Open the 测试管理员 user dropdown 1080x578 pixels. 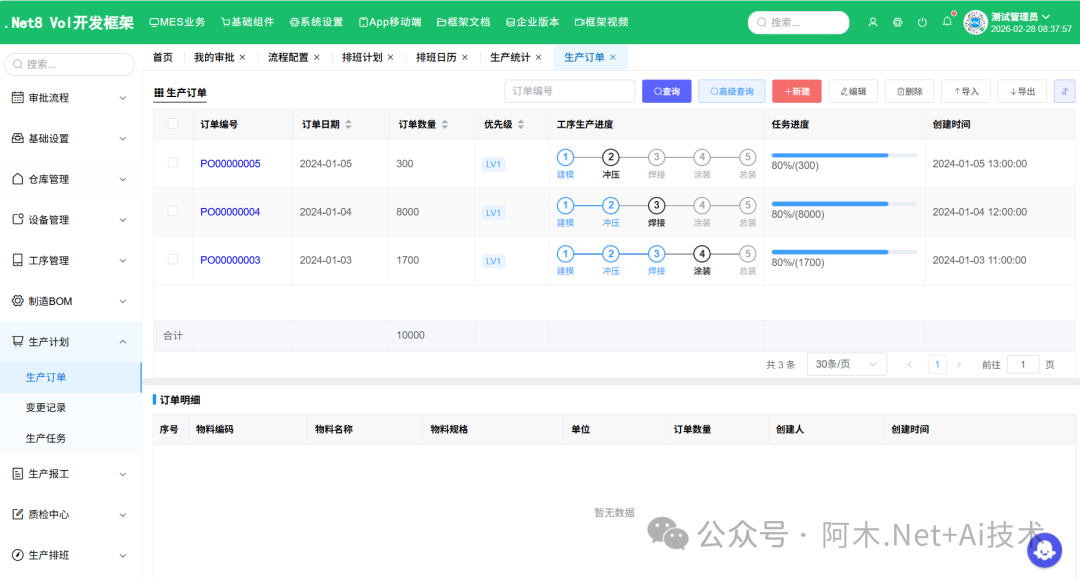click(1022, 16)
